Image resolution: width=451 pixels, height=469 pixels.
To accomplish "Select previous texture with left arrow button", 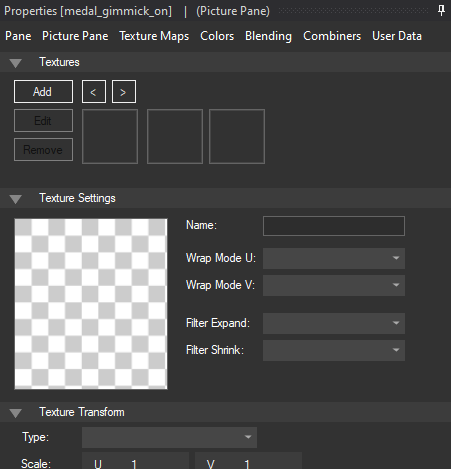I will (94, 92).
